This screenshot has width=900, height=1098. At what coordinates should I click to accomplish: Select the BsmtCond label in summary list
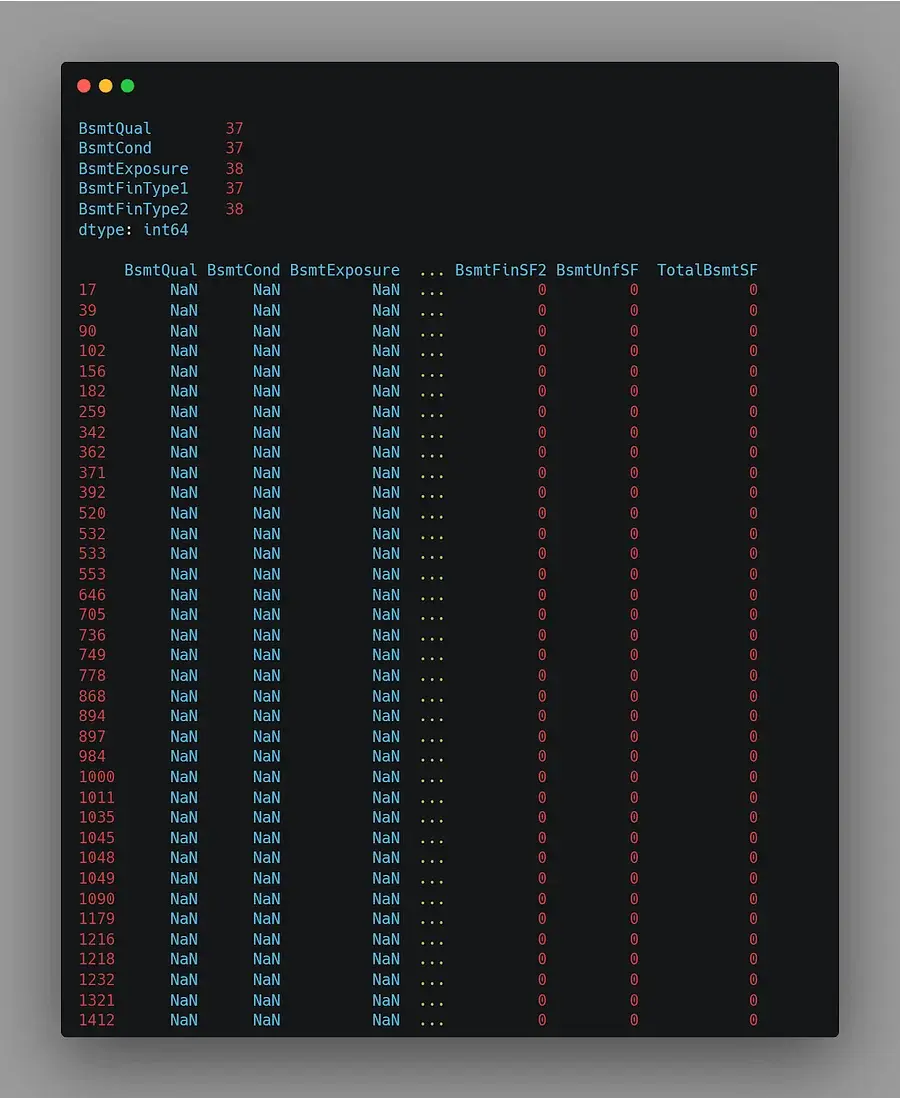tap(115, 148)
